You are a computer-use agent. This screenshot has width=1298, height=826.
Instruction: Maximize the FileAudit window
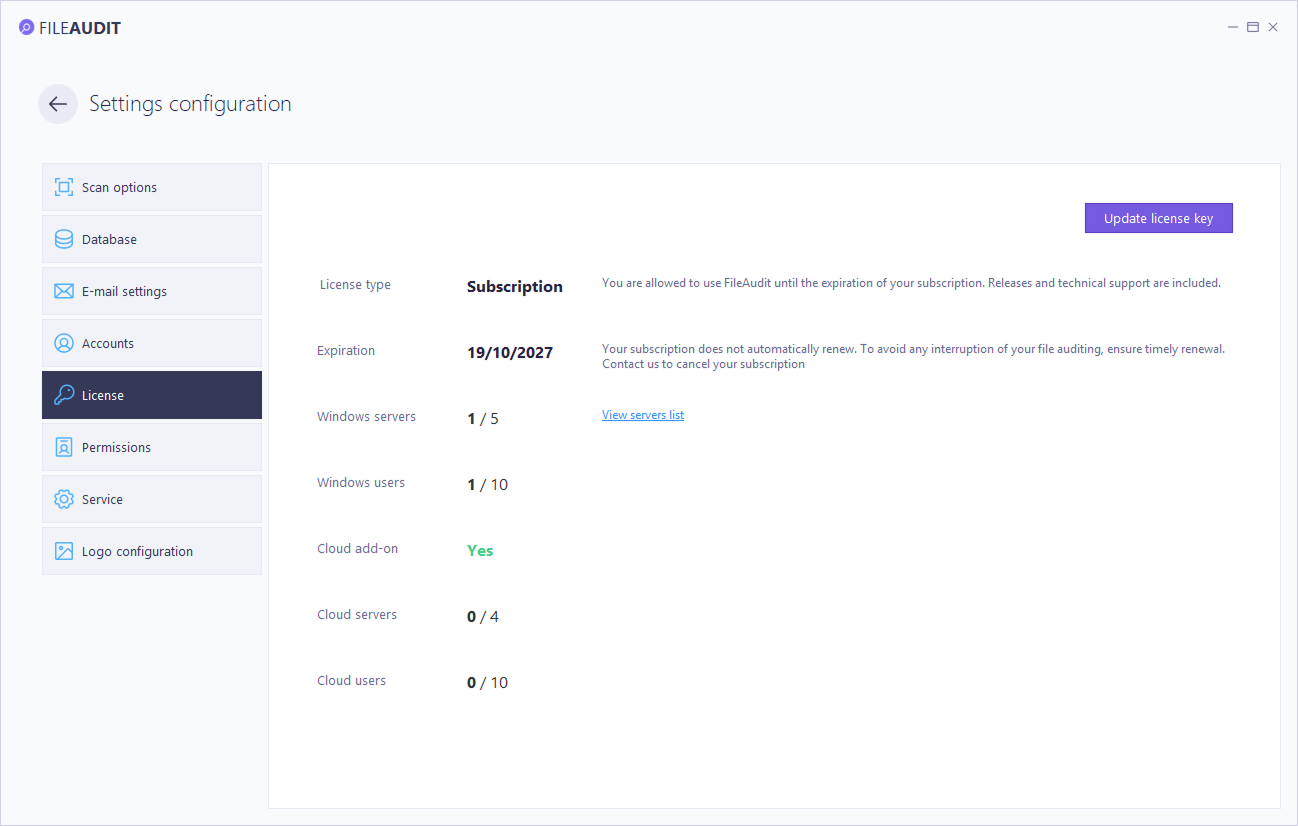(x=1253, y=27)
